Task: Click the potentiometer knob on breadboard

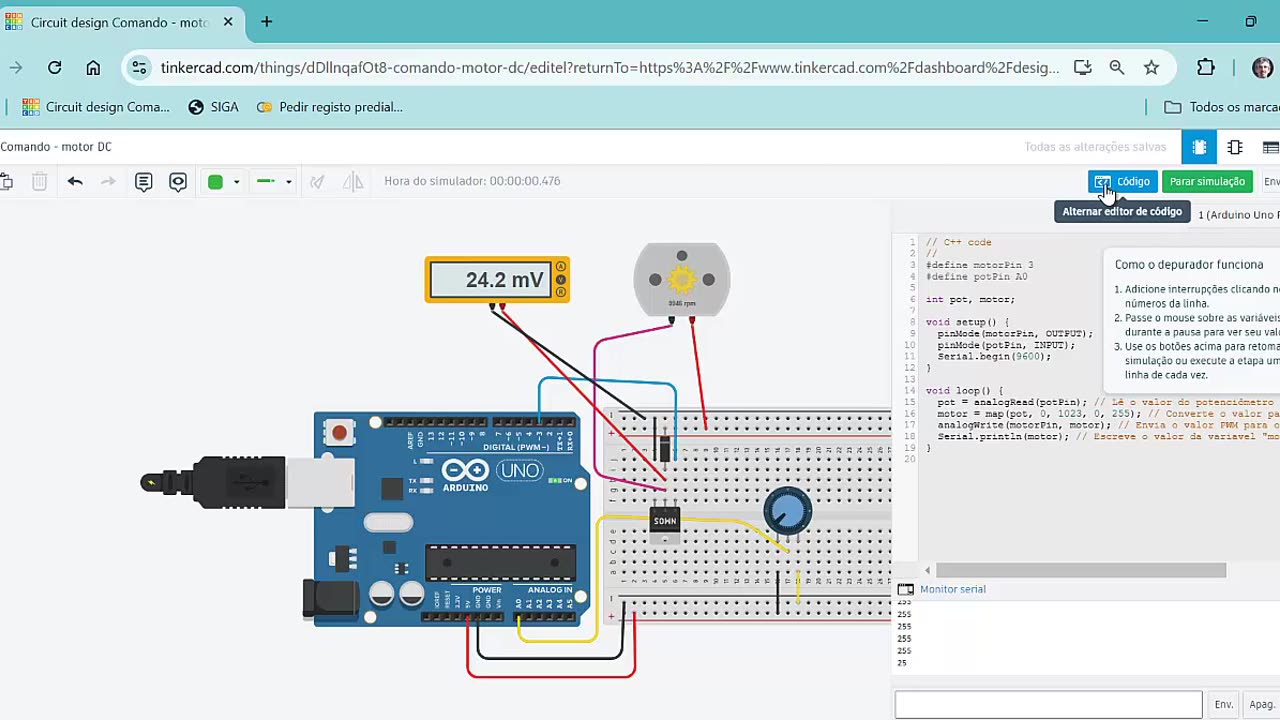Action: (x=788, y=512)
